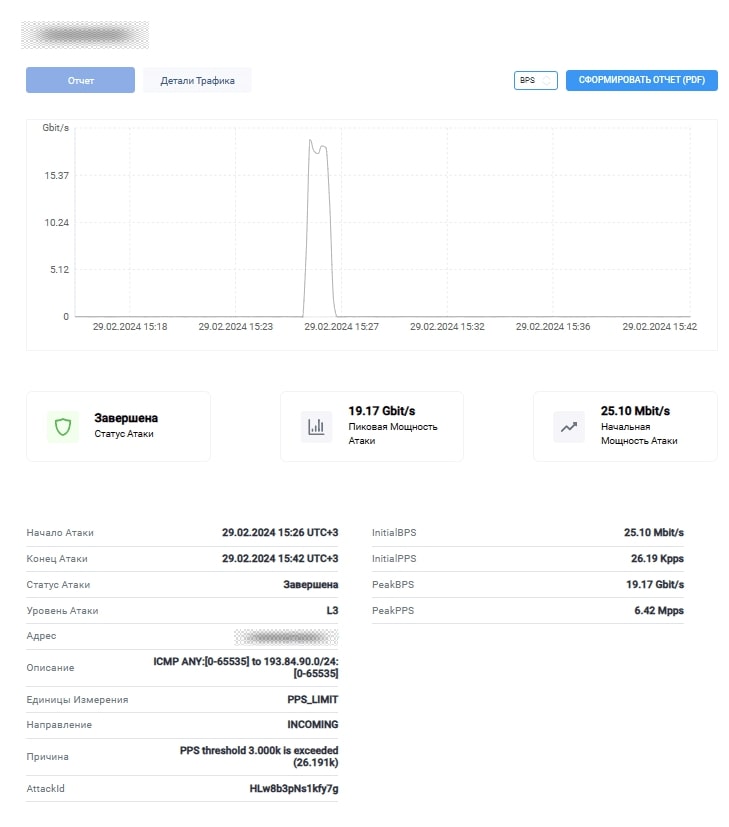Click the blurred title at page top
729x827 pixels.
[x=85, y=35]
